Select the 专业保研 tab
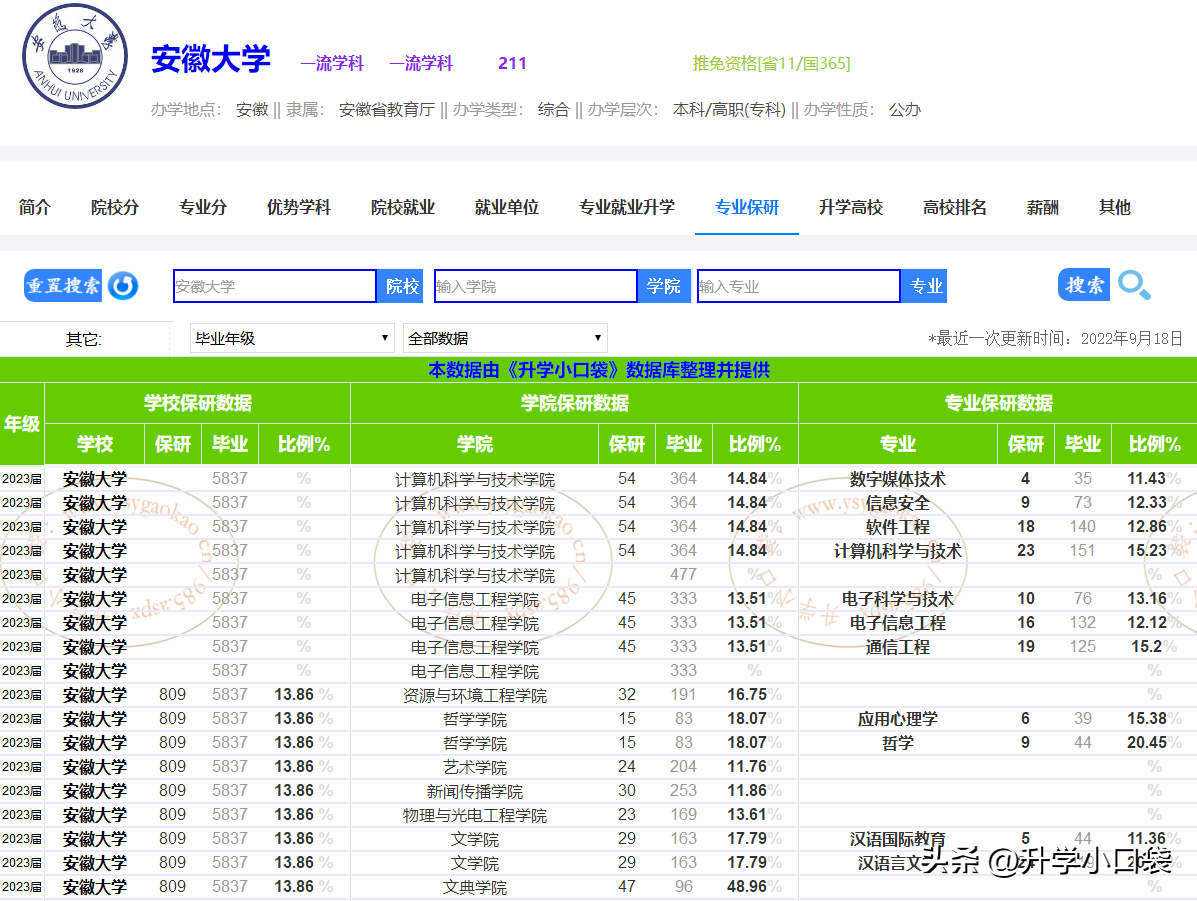The height and width of the screenshot is (901, 1197). pos(747,207)
